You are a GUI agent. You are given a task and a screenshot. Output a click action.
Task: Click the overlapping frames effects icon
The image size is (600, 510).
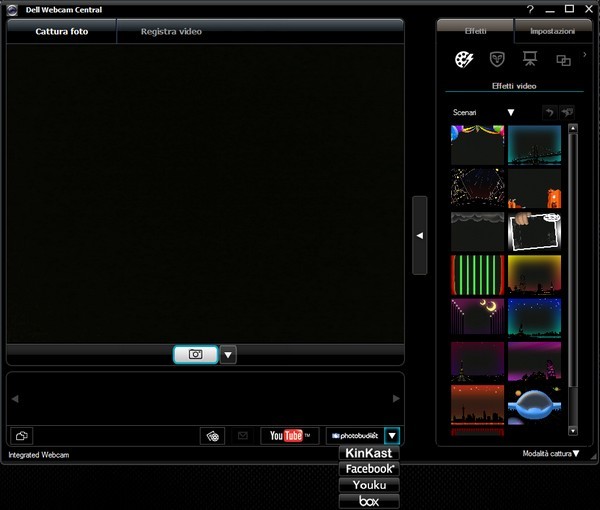563,61
